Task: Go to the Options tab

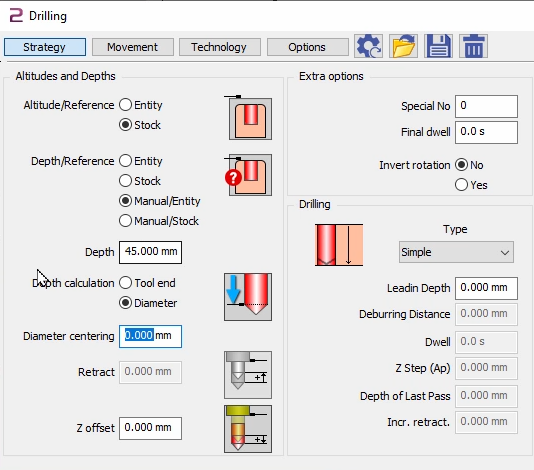Action: 307,47
